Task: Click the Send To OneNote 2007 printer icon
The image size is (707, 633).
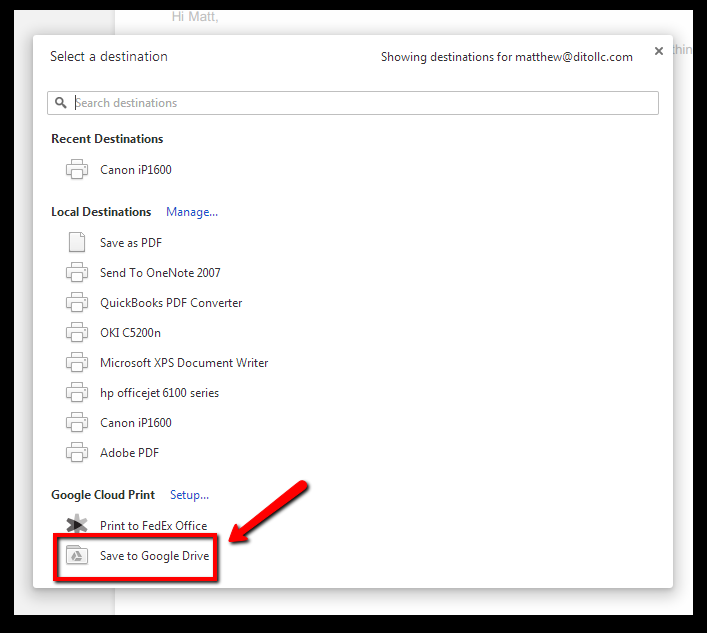Action: (x=77, y=272)
